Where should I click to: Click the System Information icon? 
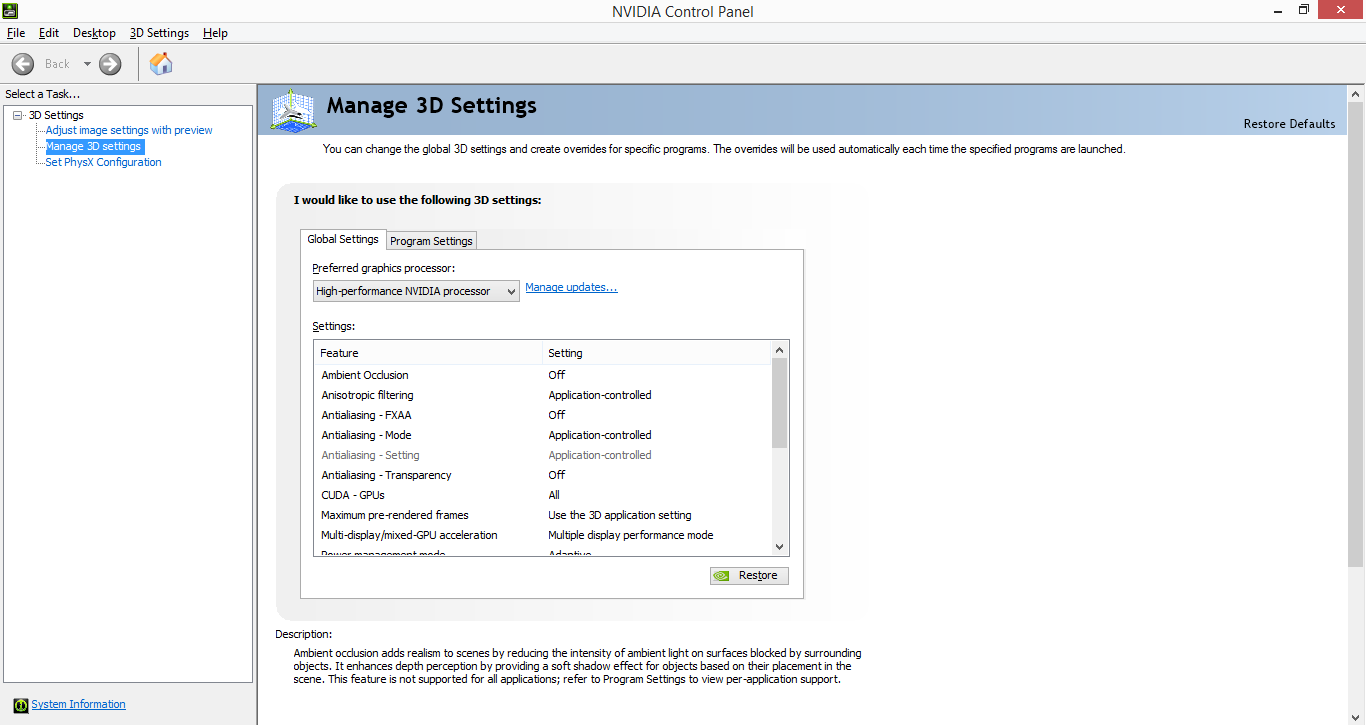(x=21, y=705)
